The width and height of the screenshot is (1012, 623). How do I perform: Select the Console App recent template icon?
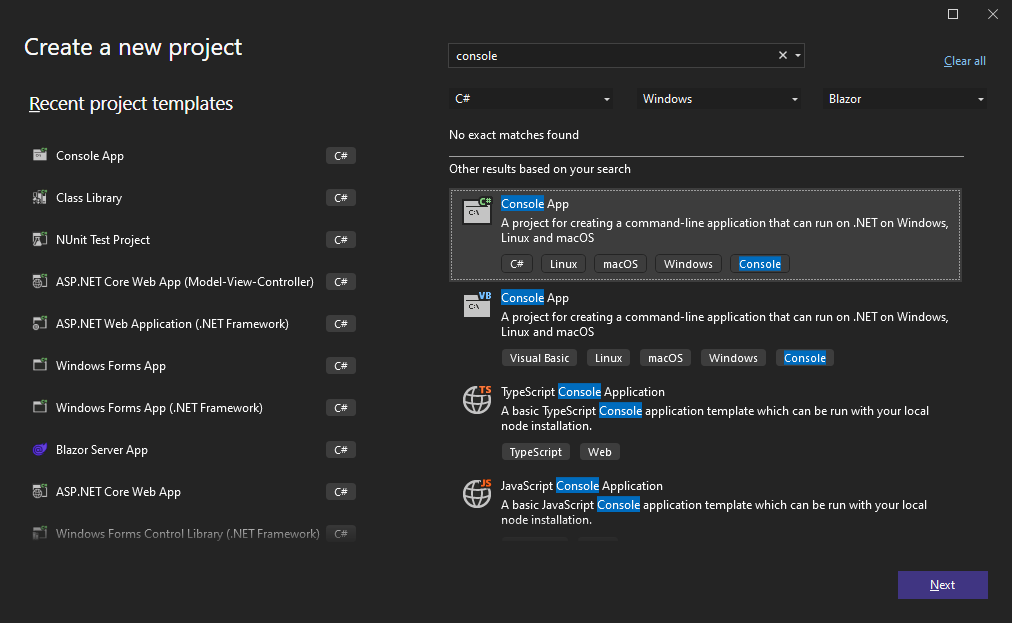click(x=40, y=155)
